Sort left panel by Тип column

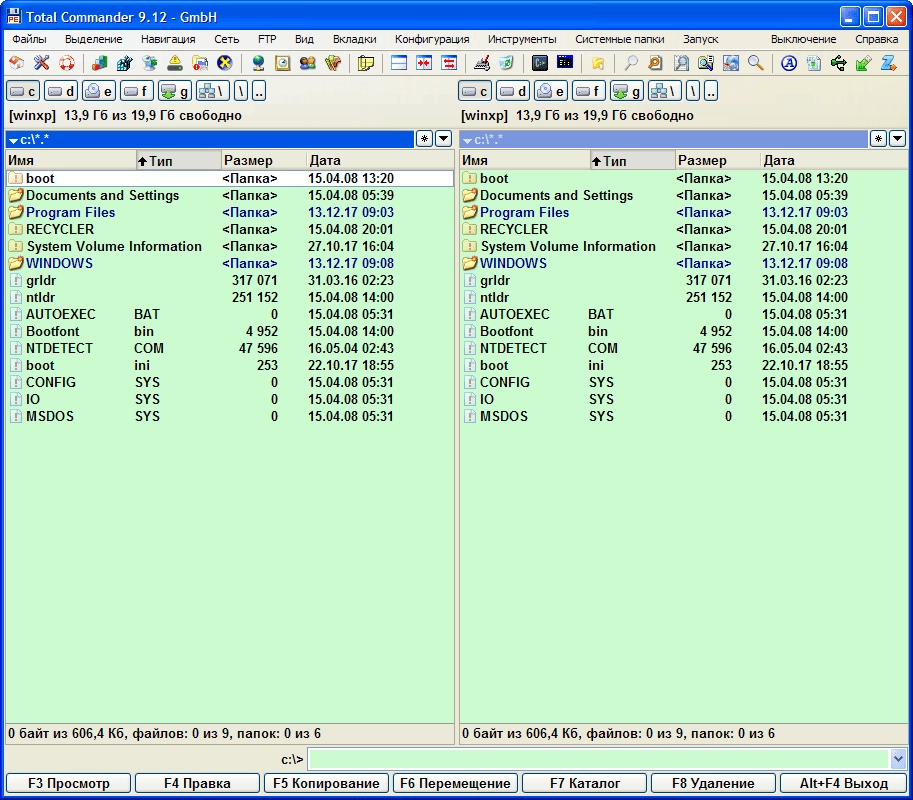178,160
